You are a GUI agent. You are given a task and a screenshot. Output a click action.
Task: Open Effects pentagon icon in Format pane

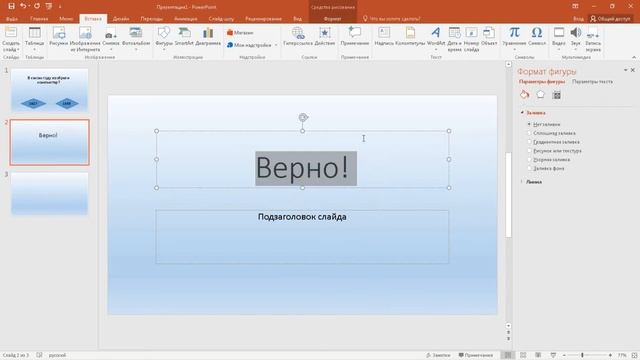click(x=540, y=95)
